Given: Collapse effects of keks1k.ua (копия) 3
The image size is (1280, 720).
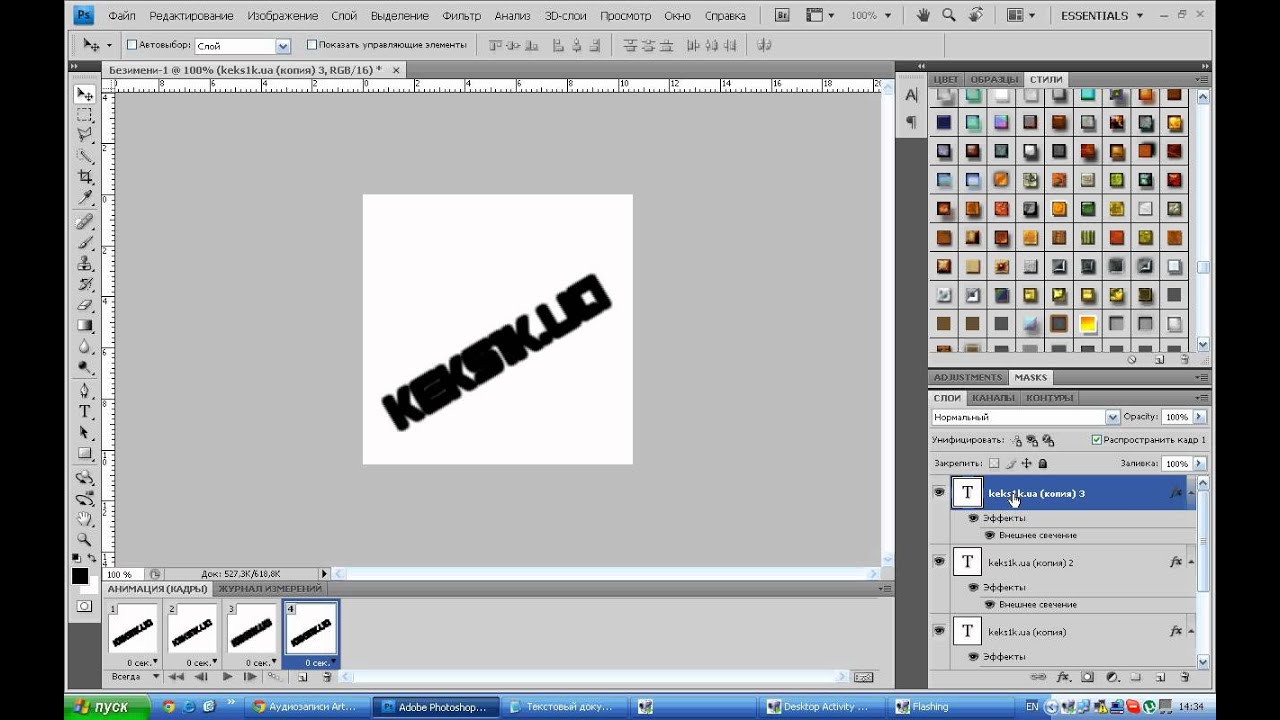Looking at the screenshot, I should (x=1190, y=493).
